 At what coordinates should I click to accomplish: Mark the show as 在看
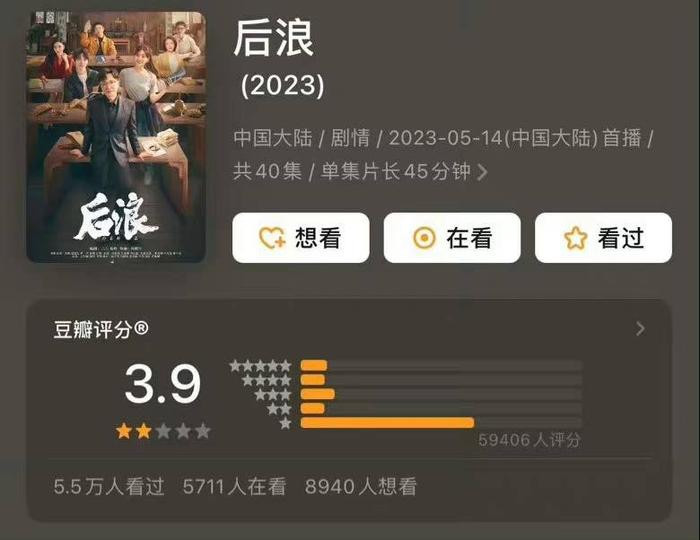(x=452, y=237)
